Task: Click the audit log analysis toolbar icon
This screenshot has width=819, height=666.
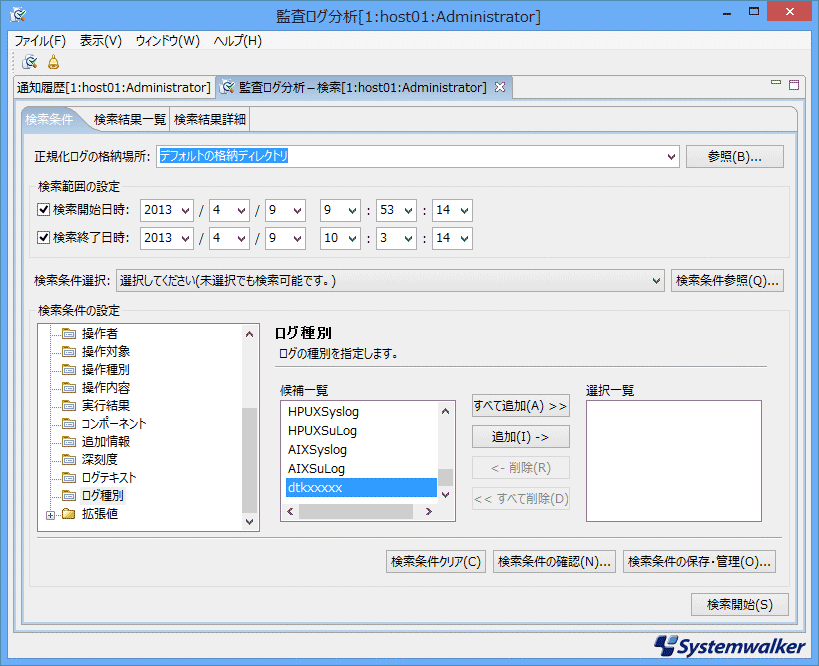Action: [30, 62]
